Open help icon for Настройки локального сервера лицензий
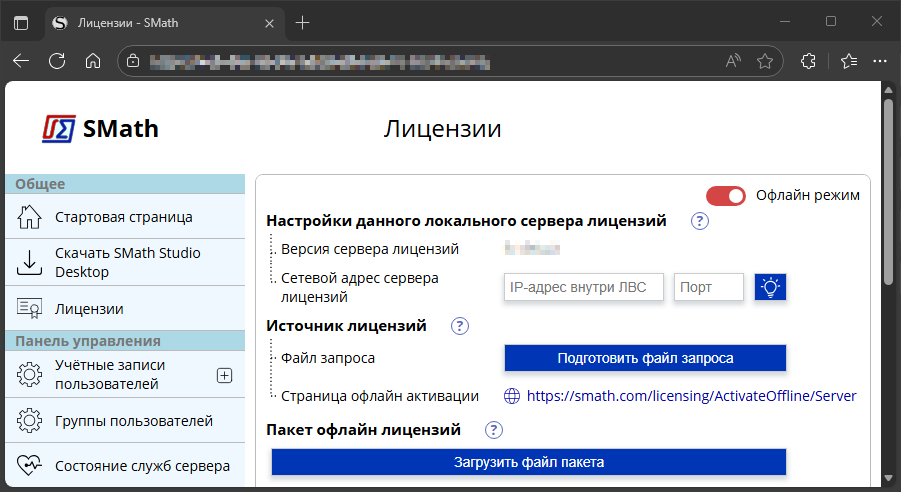The height and width of the screenshot is (492, 901). (699, 221)
